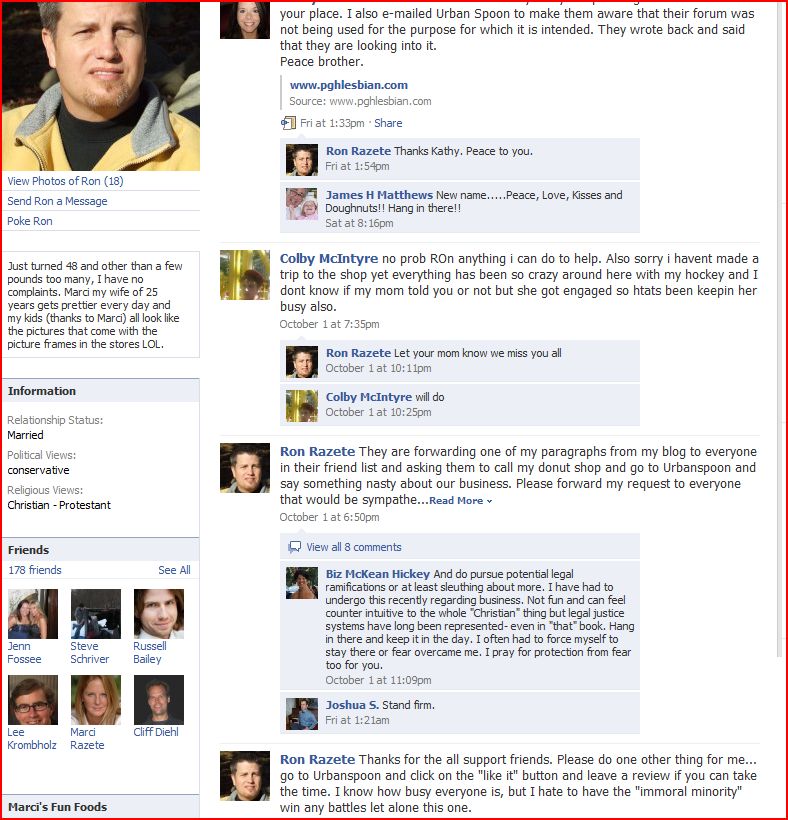Click Poke Ron
The height and width of the screenshot is (820, 788).
tap(30, 221)
